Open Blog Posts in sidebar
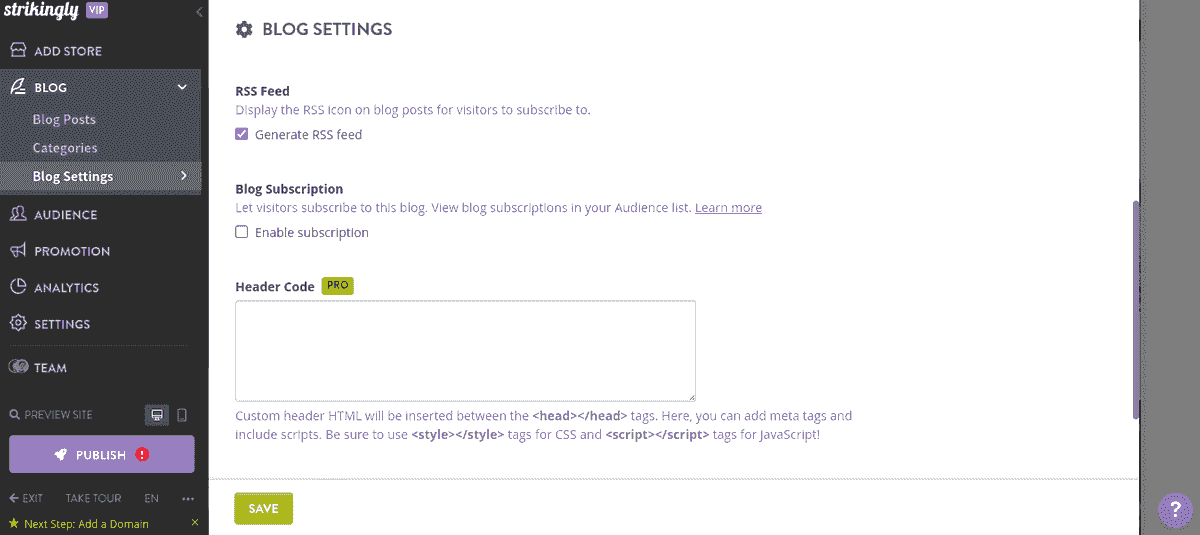This screenshot has width=1200, height=535. [64, 119]
